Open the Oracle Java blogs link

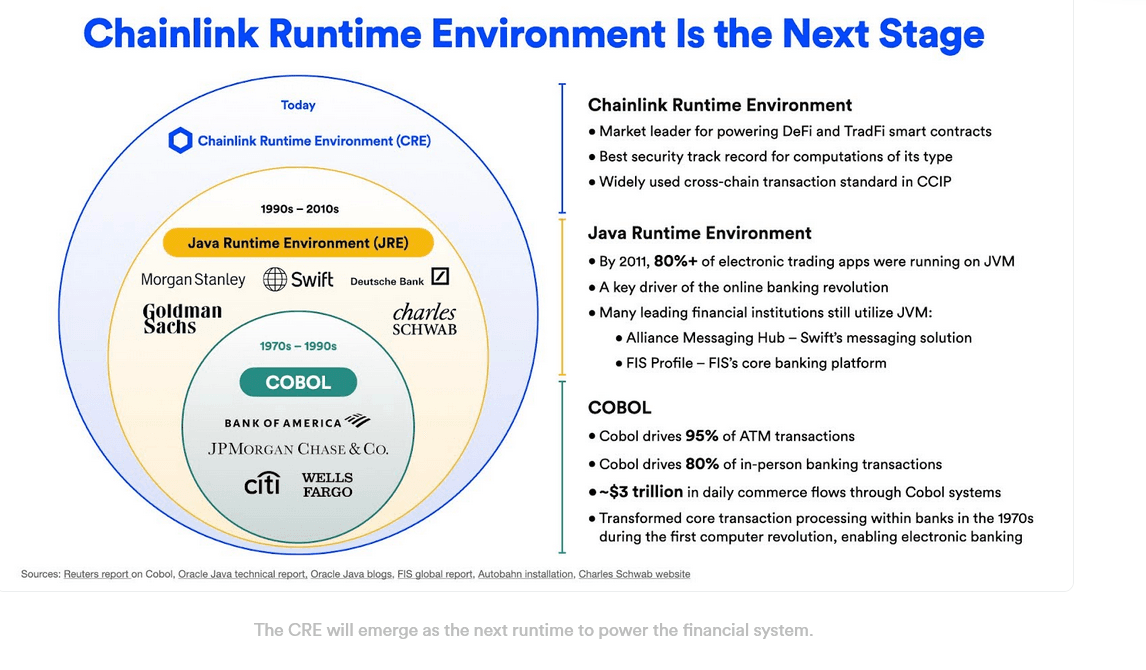[x=351, y=574]
